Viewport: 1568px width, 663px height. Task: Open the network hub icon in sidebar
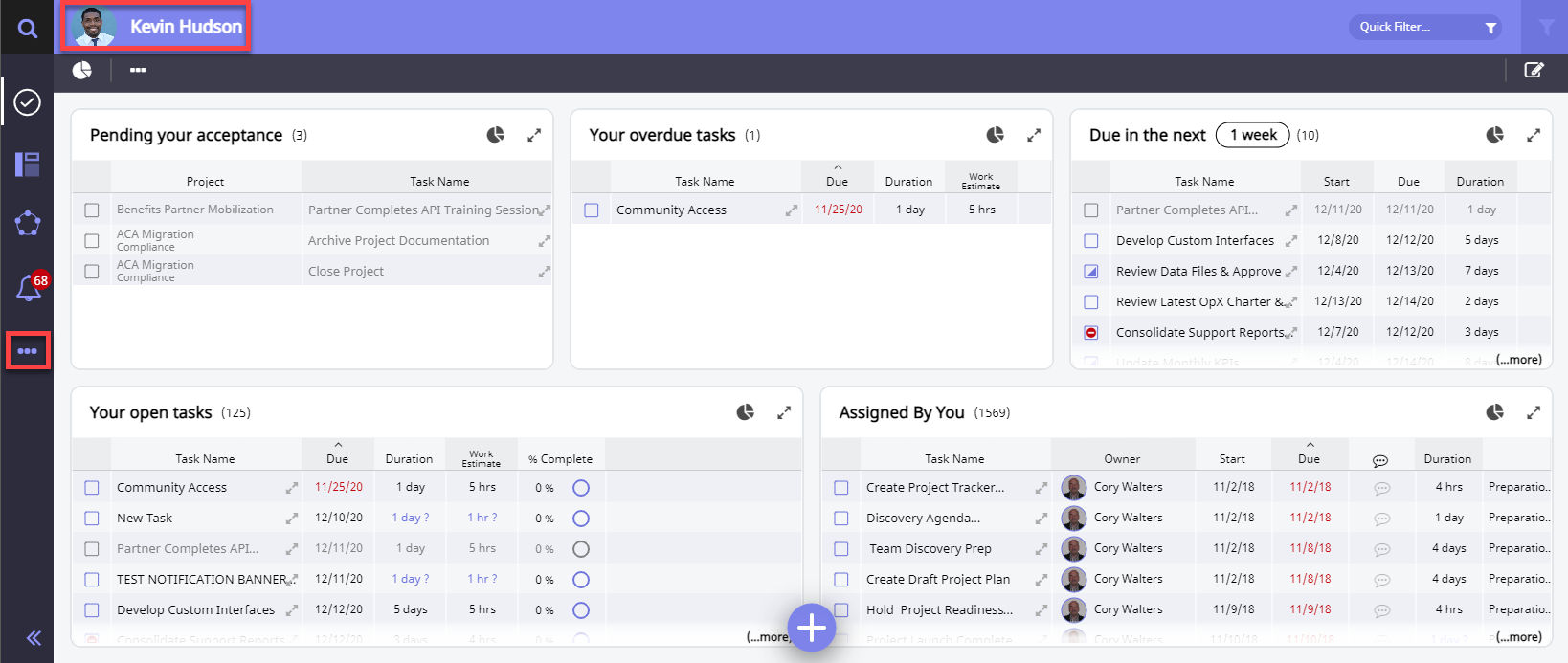tap(28, 223)
